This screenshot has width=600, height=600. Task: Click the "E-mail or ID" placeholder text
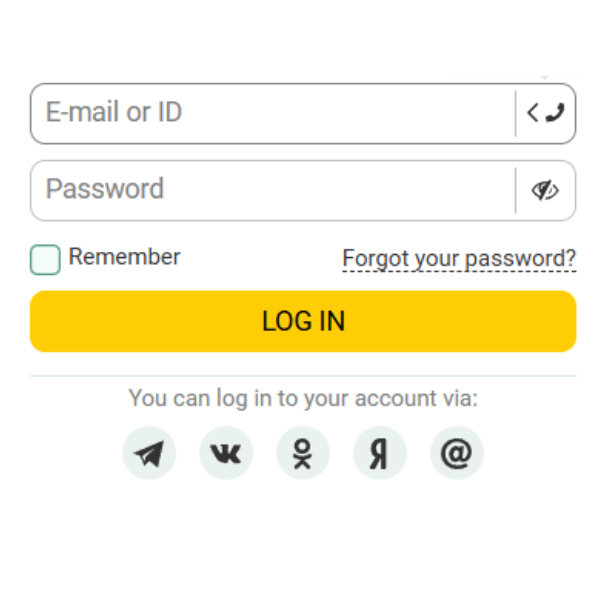pos(114,112)
